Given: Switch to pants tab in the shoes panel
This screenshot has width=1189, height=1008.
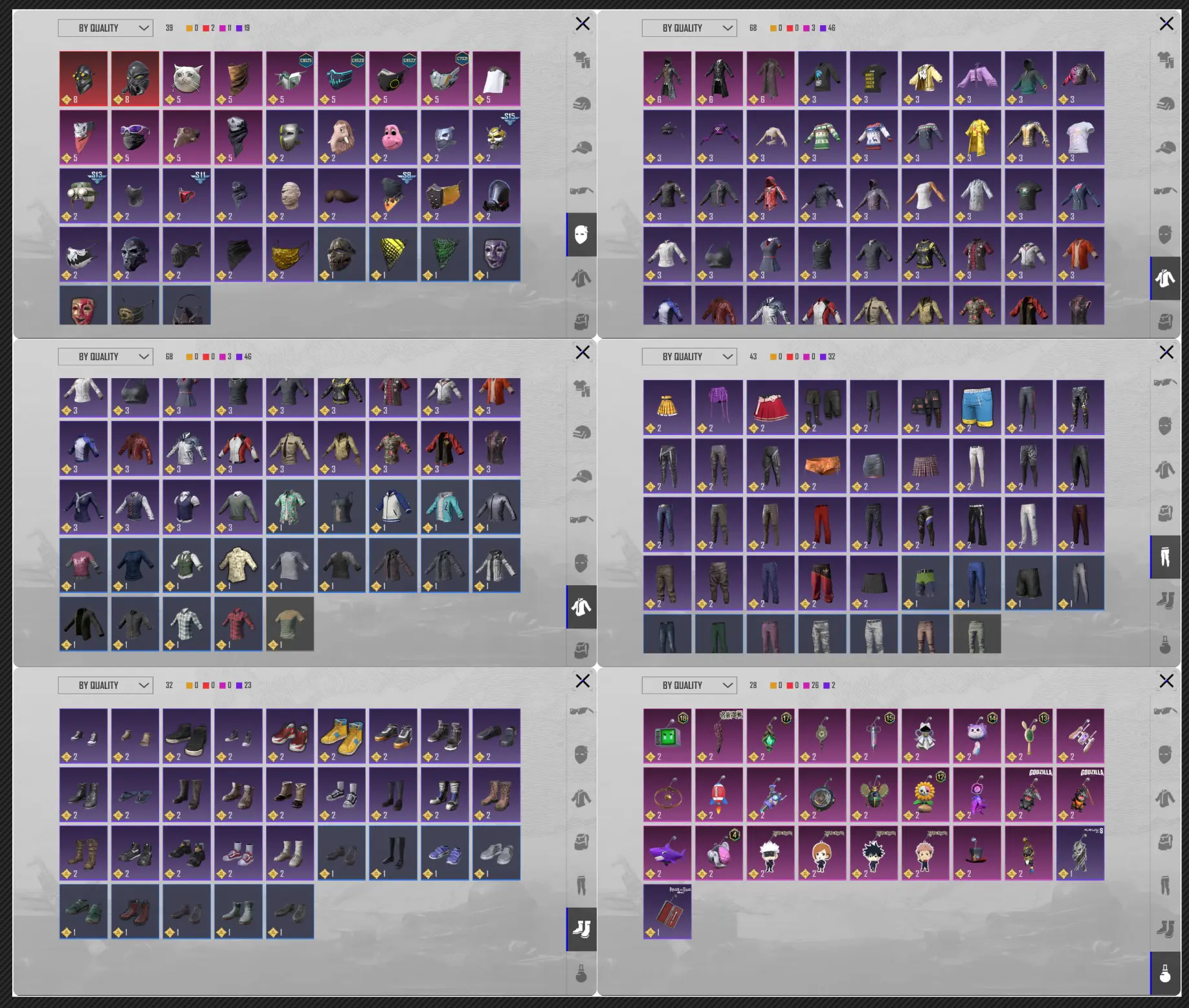Looking at the screenshot, I should [x=581, y=886].
